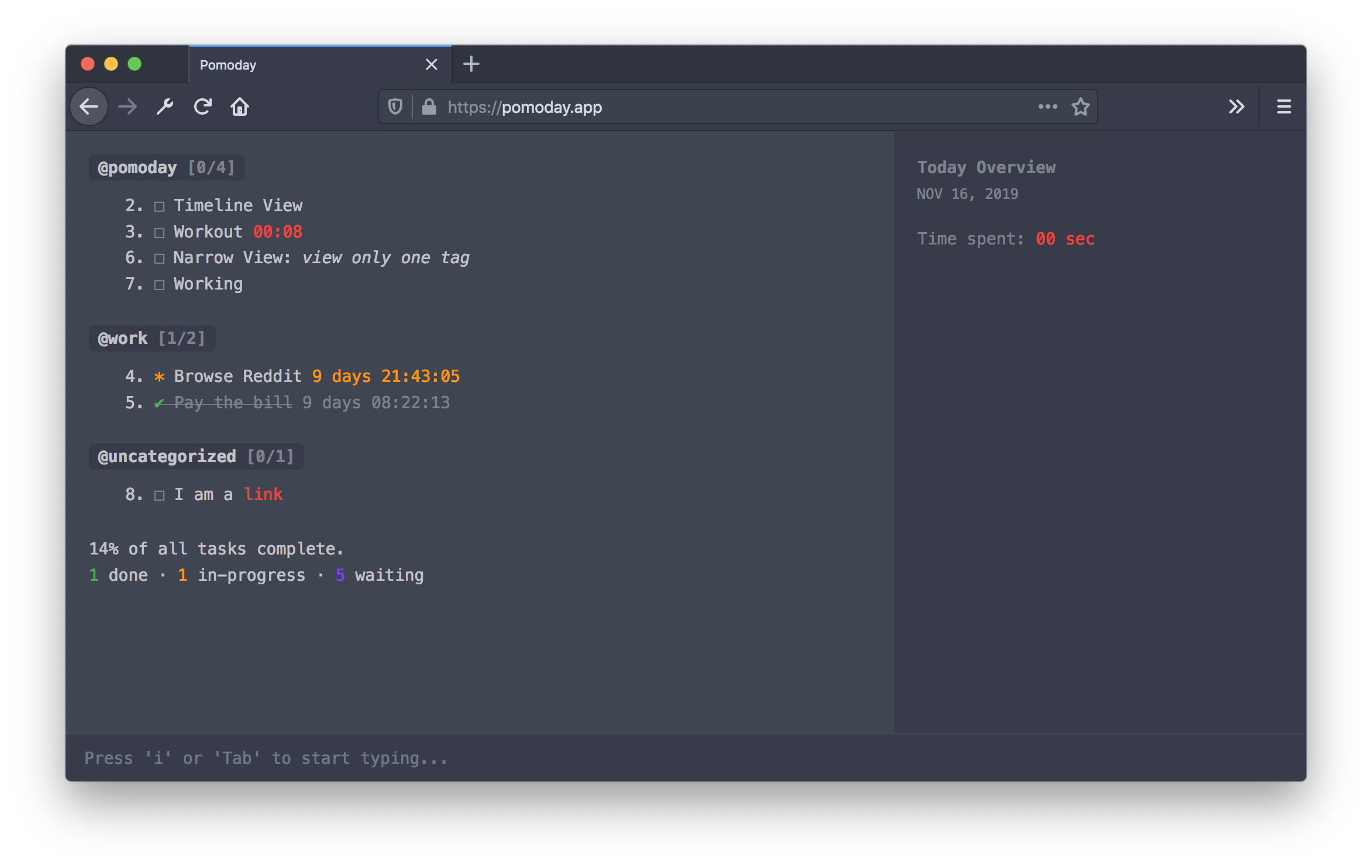
Task: Click the padlock site security icon
Action: tap(429, 107)
